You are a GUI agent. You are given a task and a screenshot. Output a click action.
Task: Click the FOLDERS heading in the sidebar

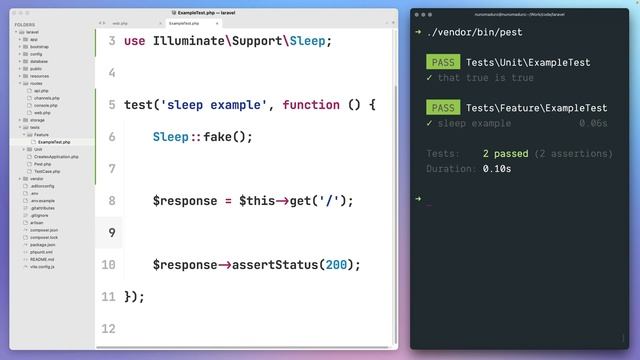[24, 24]
